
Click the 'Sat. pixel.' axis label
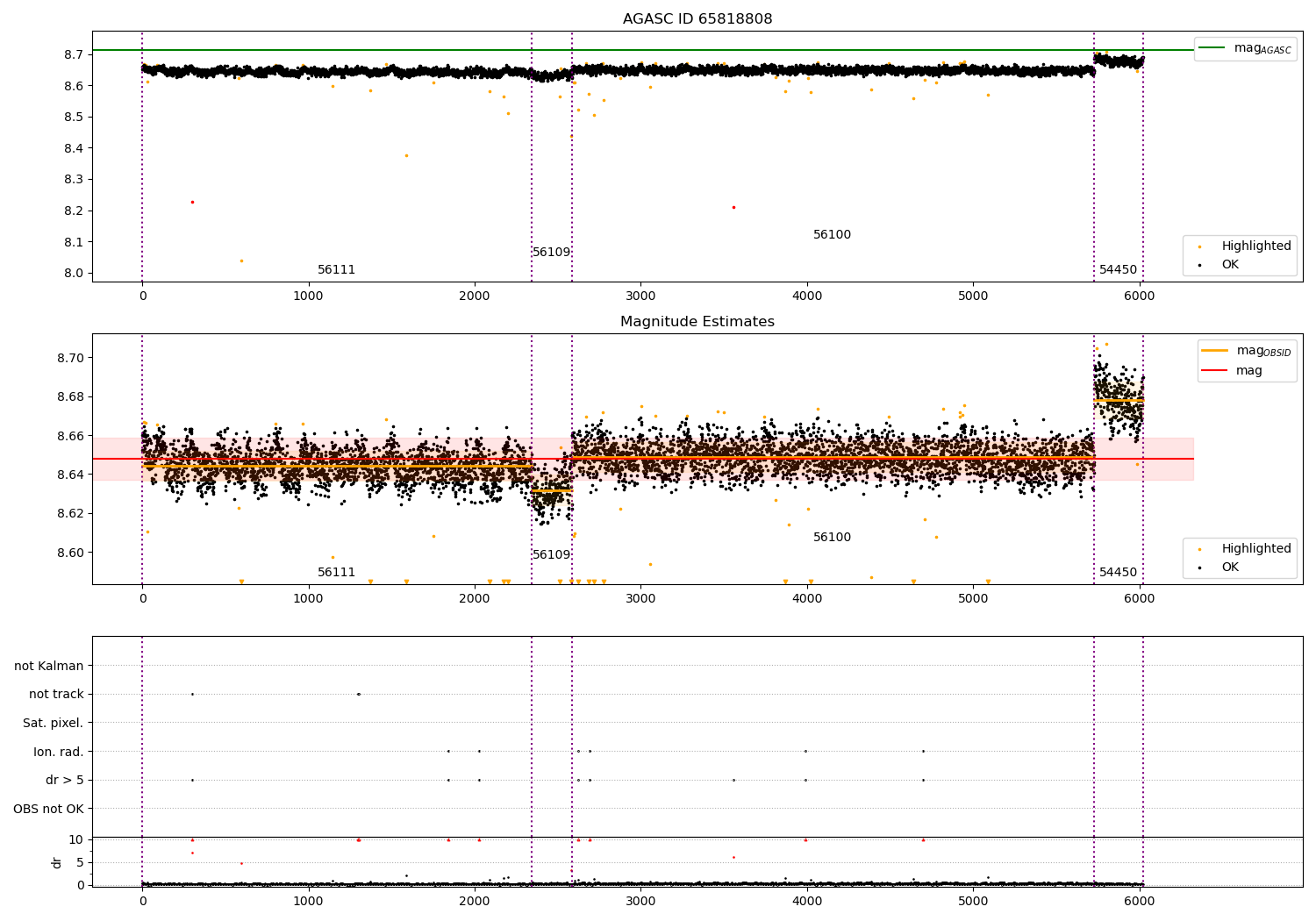click(54, 724)
